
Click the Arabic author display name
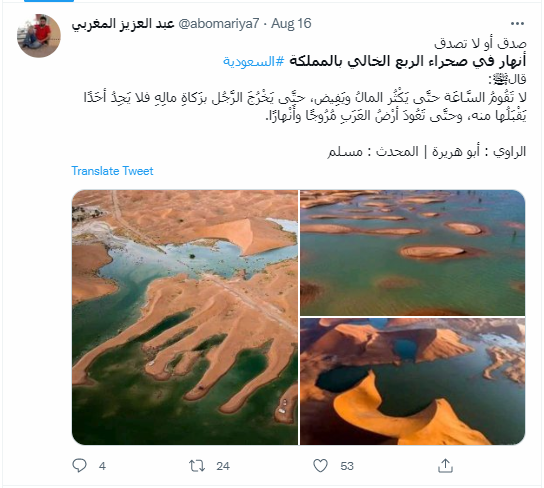point(123,24)
